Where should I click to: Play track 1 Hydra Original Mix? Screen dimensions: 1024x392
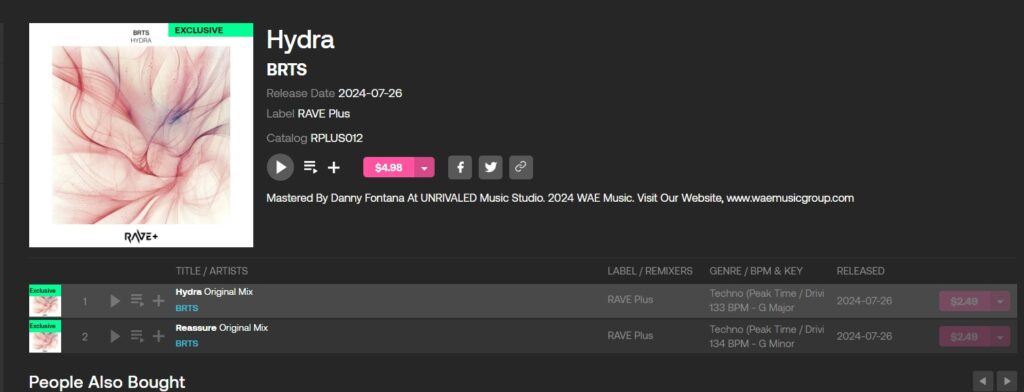(x=115, y=301)
